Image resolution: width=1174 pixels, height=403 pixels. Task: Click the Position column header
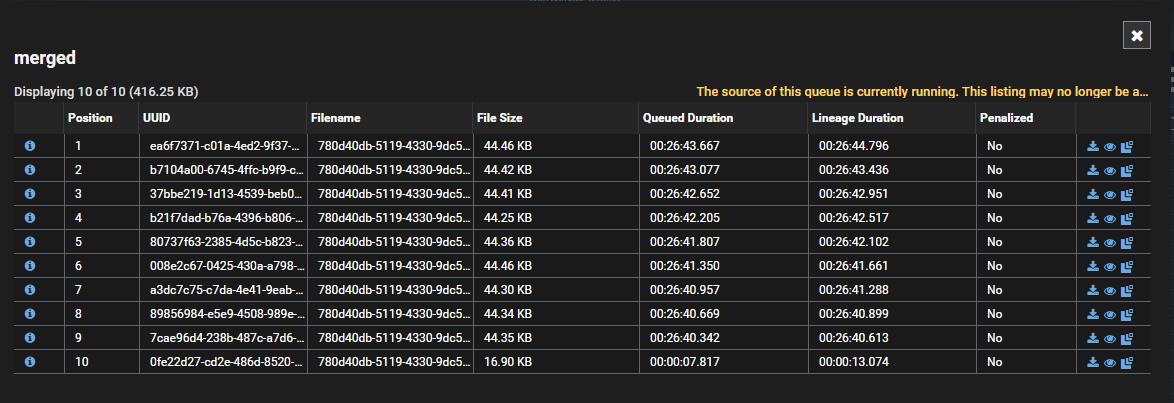pyautogui.click(x=101, y=118)
